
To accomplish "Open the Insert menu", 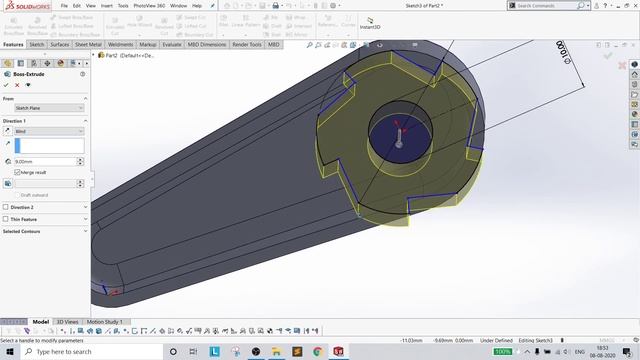I will pos(107,6).
